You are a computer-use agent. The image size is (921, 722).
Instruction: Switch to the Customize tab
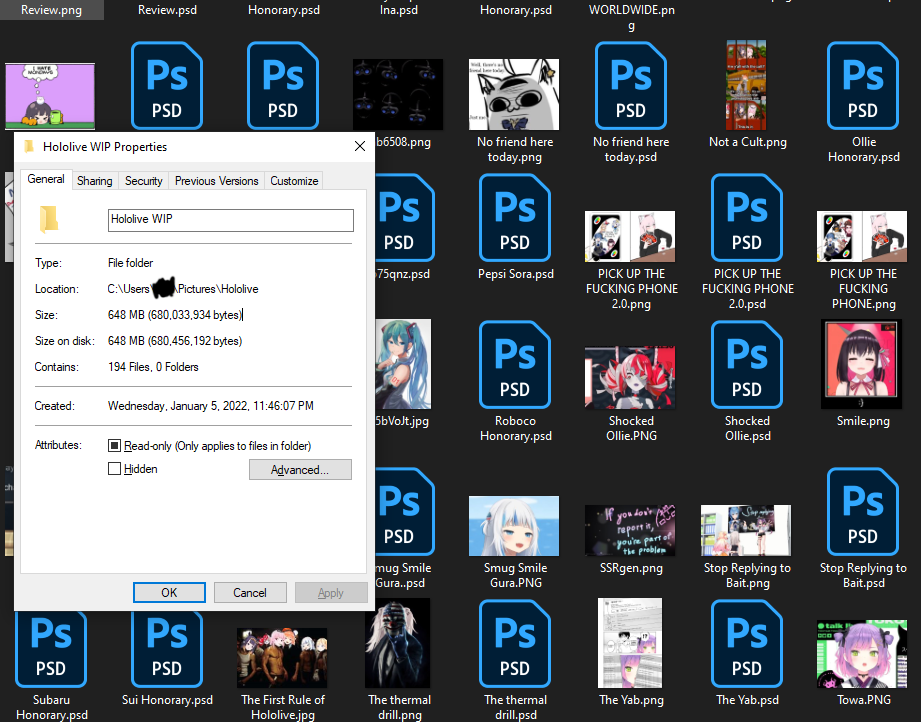pyautogui.click(x=294, y=181)
